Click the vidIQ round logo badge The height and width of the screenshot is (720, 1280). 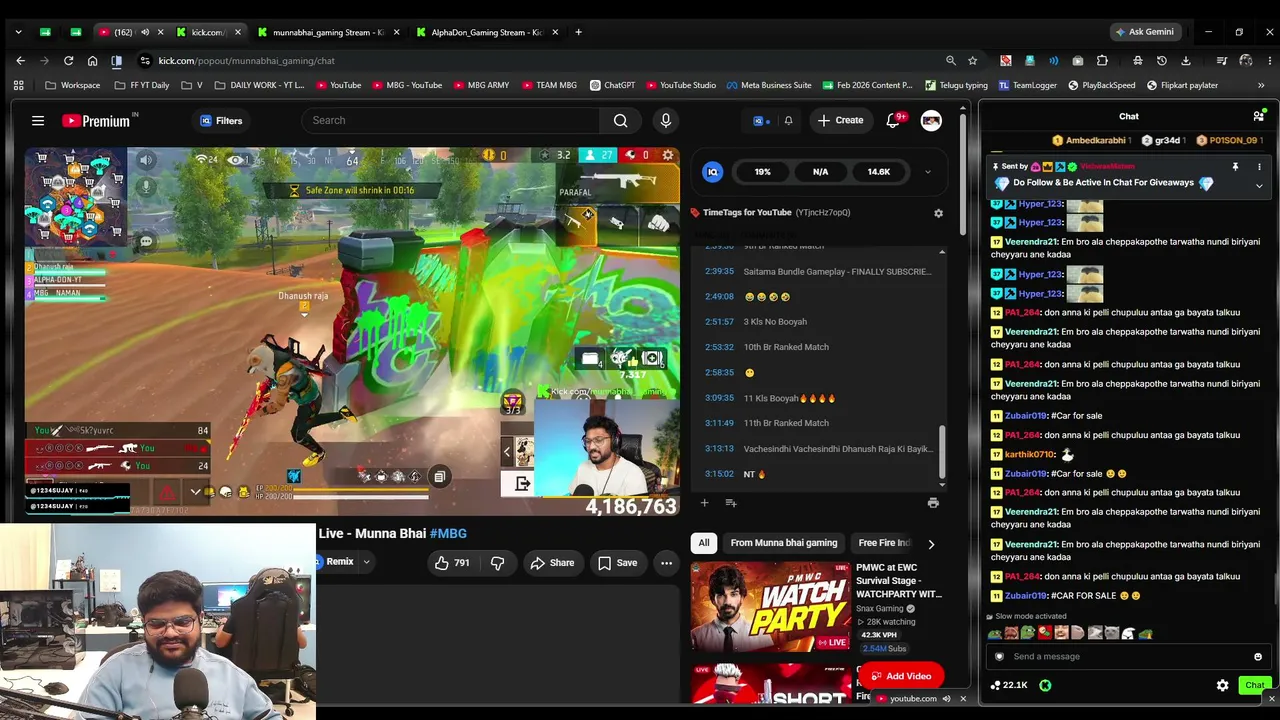[x=712, y=172]
